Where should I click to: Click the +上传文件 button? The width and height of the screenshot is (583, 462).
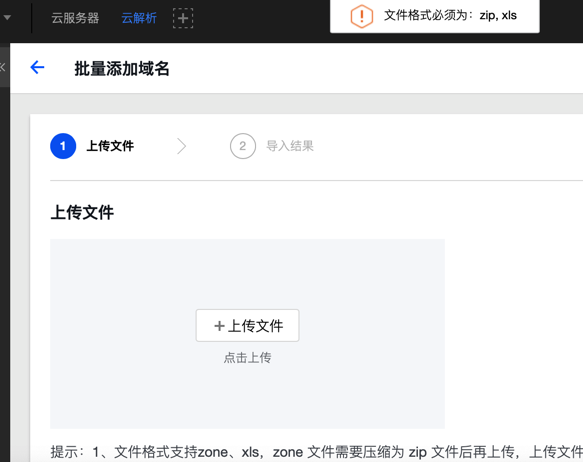[x=247, y=326]
